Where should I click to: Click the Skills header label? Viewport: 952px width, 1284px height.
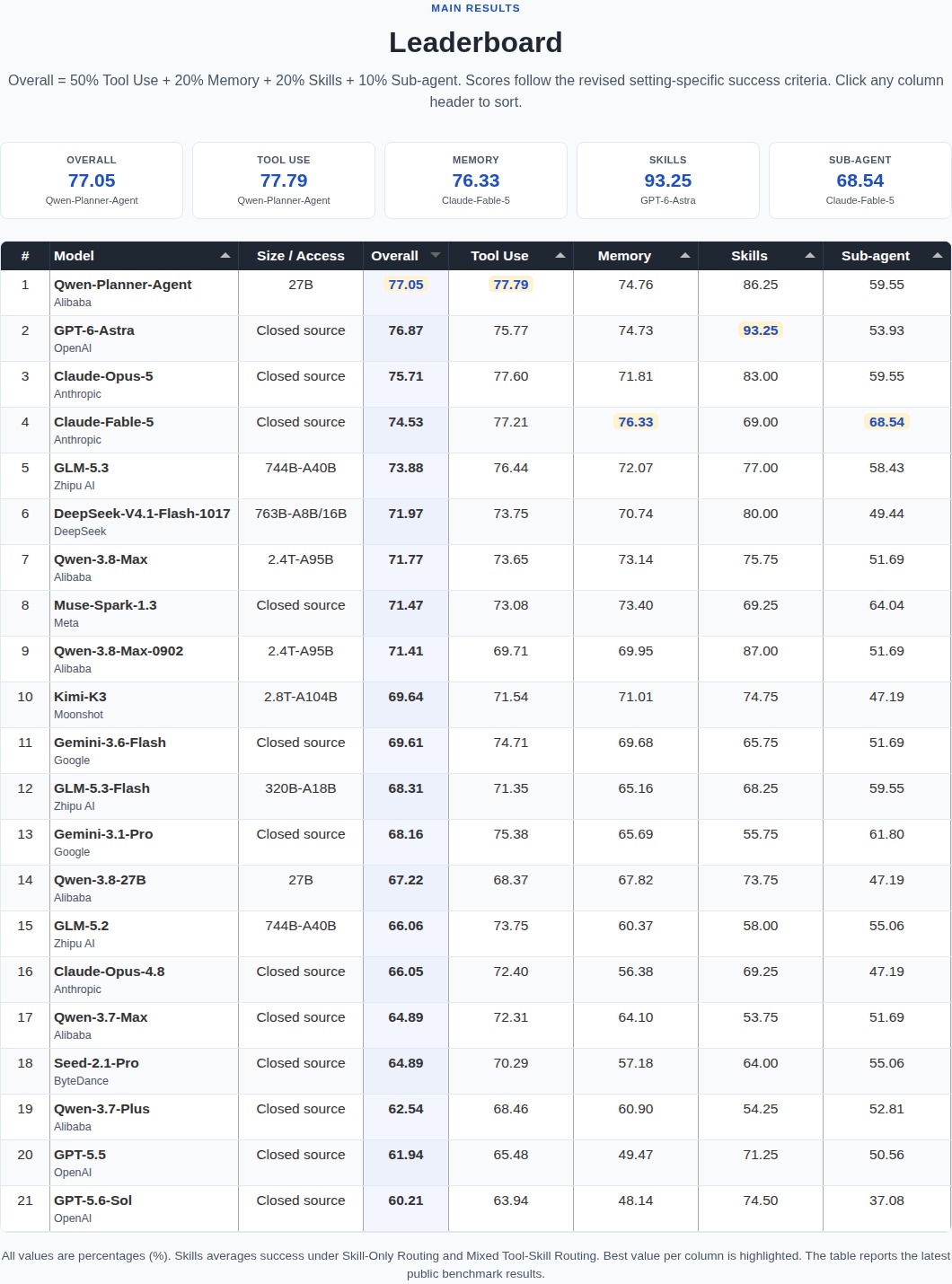749,256
